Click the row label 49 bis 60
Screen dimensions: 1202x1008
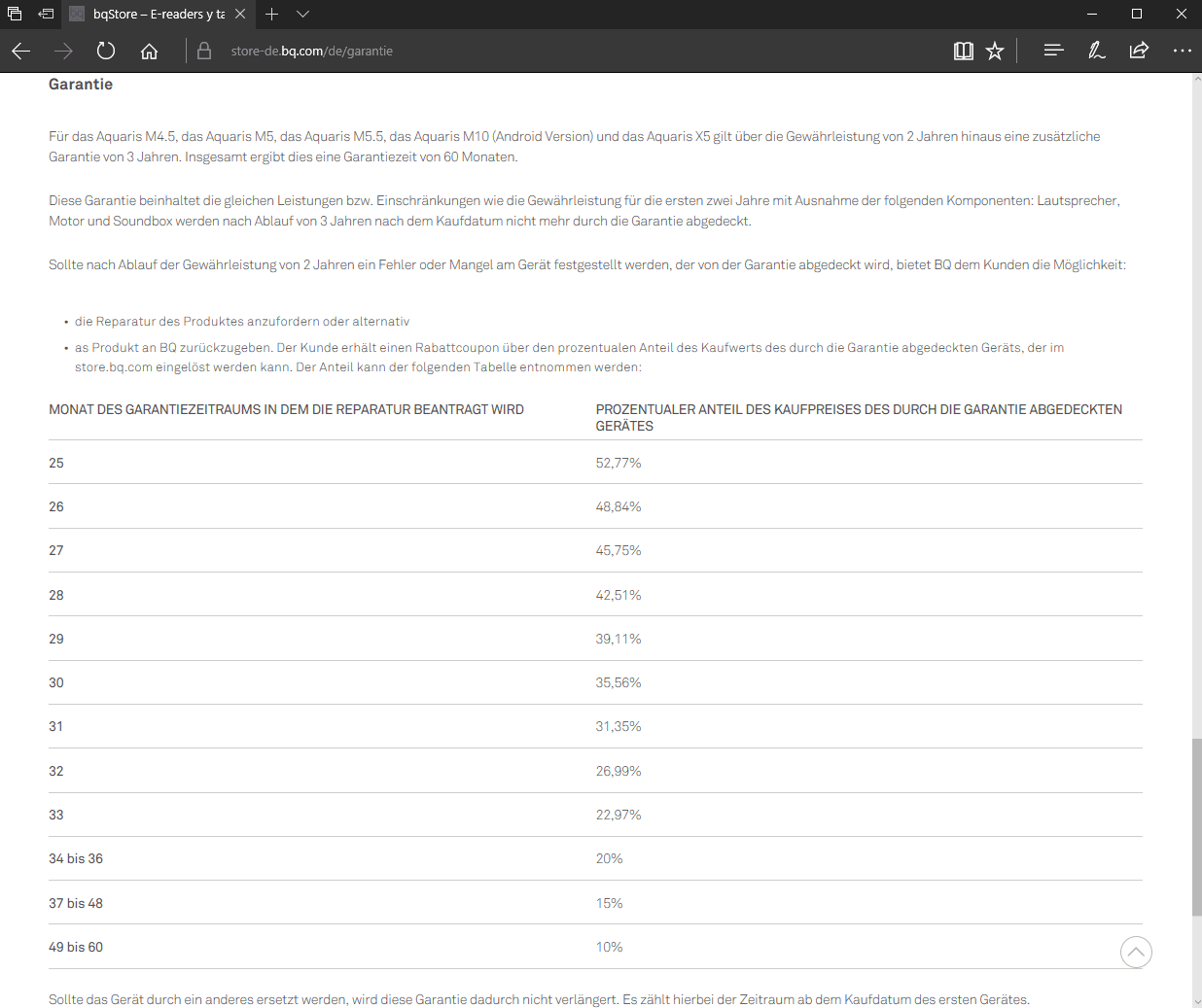point(76,947)
